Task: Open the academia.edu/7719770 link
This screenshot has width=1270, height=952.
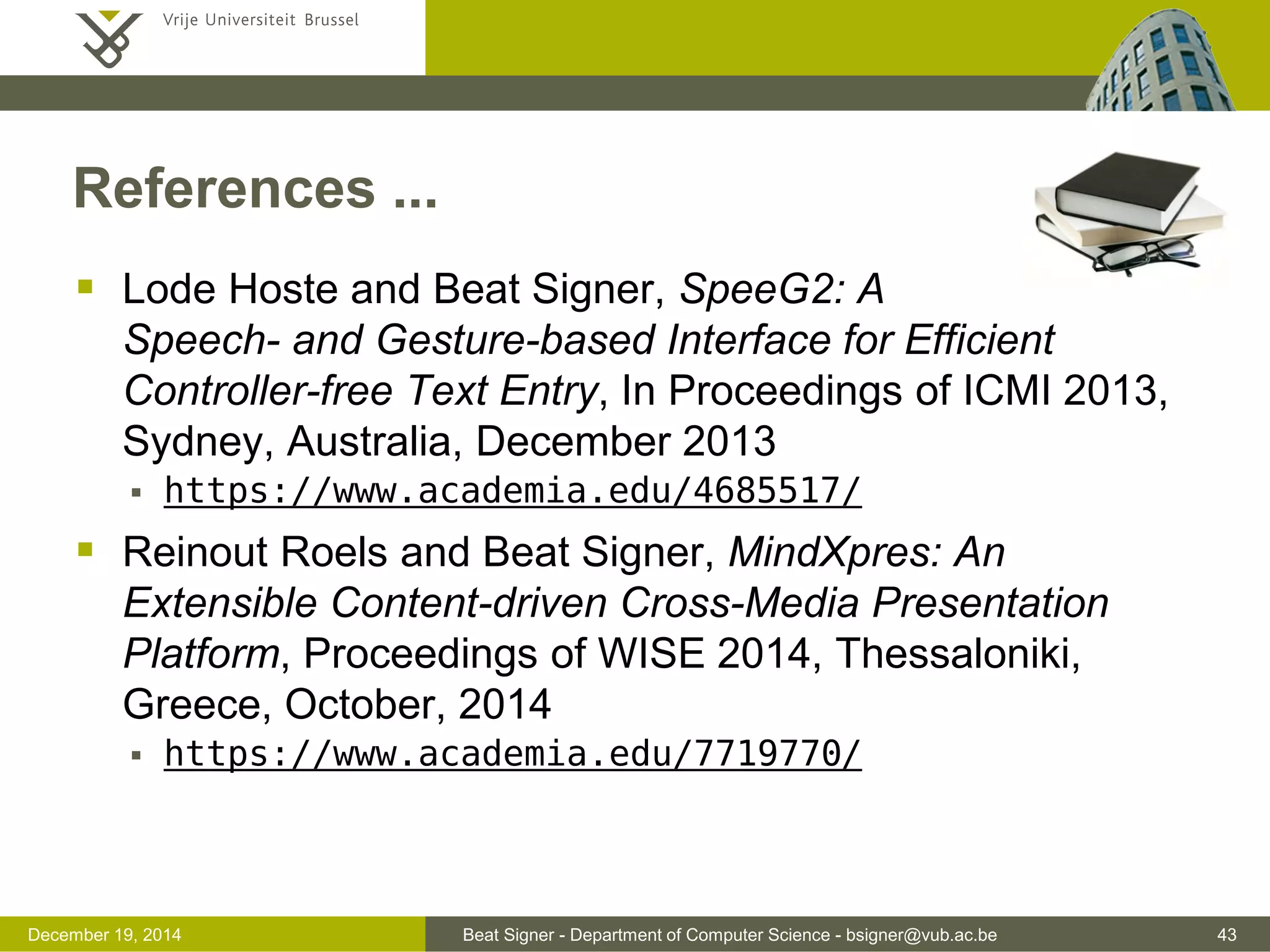Action: (x=513, y=754)
